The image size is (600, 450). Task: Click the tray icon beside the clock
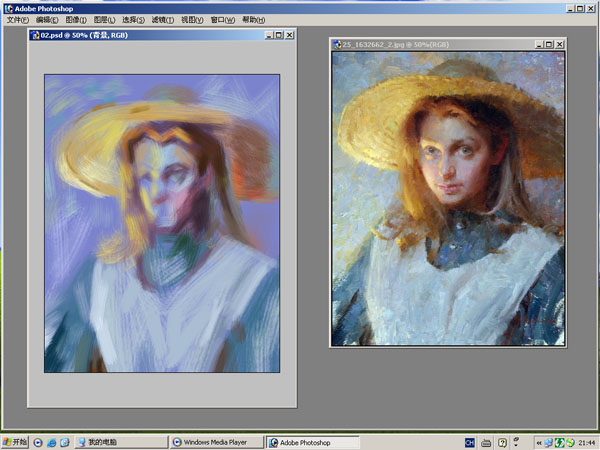(x=571, y=443)
